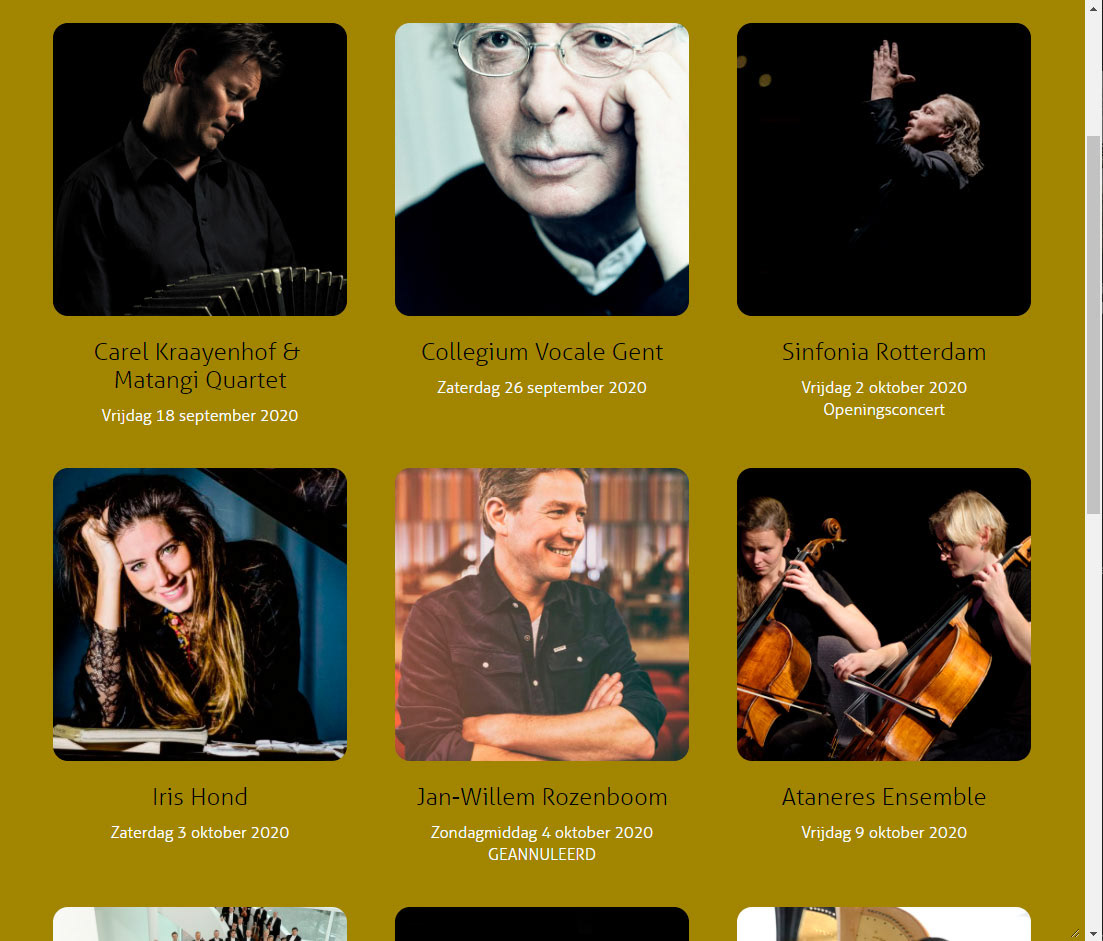Click the scrollbar up arrow
The width and height of the screenshot is (1103, 941).
[1093, 8]
